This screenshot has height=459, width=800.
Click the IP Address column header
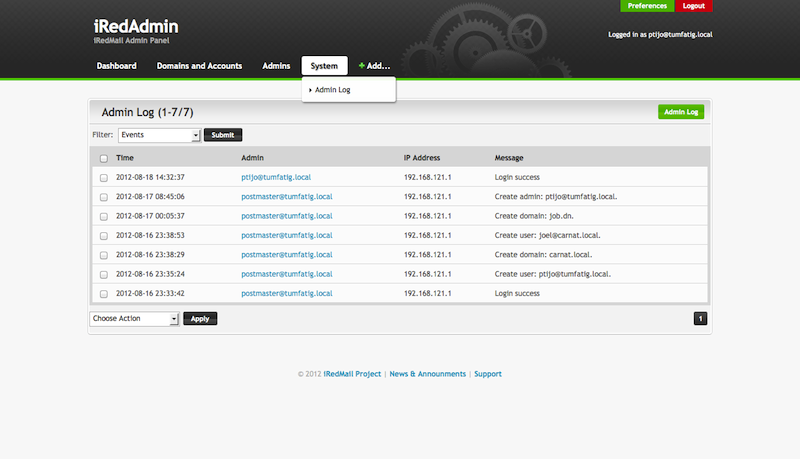(422, 158)
